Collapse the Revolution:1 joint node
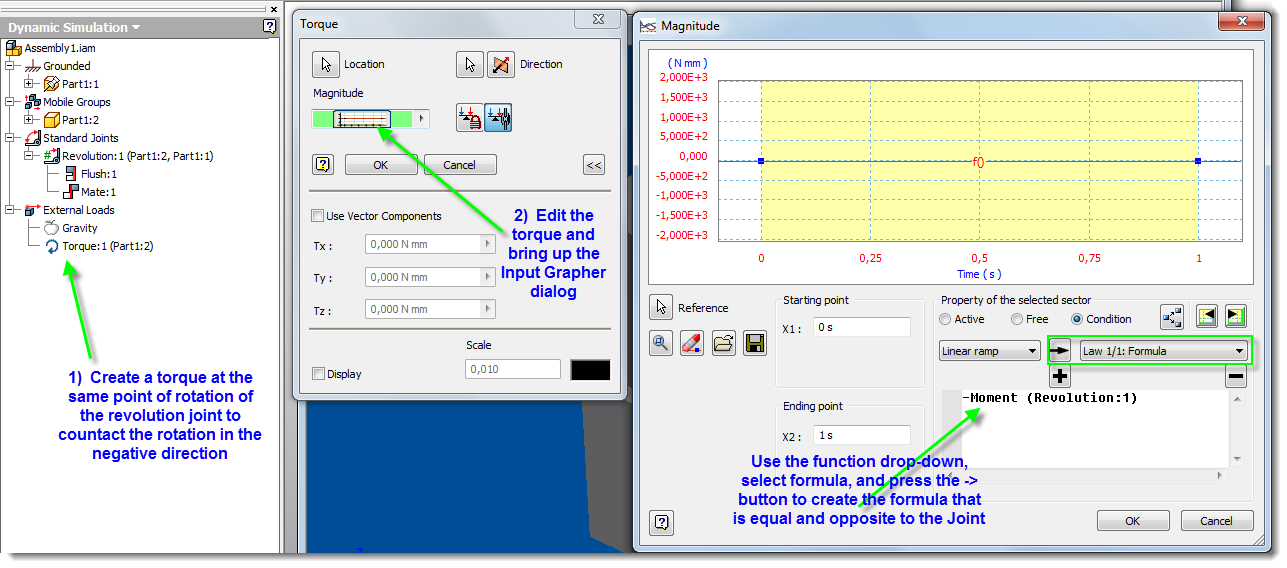The height and width of the screenshot is (568, 1287). coord(29,156)
